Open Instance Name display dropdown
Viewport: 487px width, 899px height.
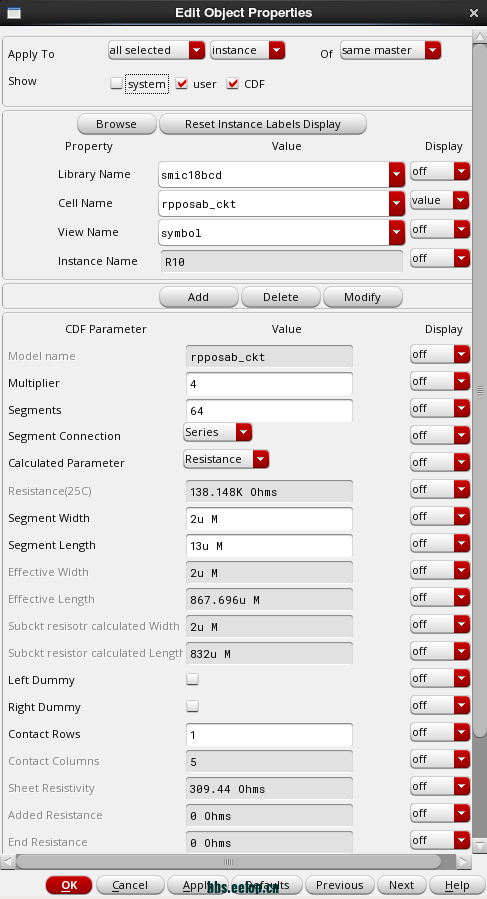(440, 258)
